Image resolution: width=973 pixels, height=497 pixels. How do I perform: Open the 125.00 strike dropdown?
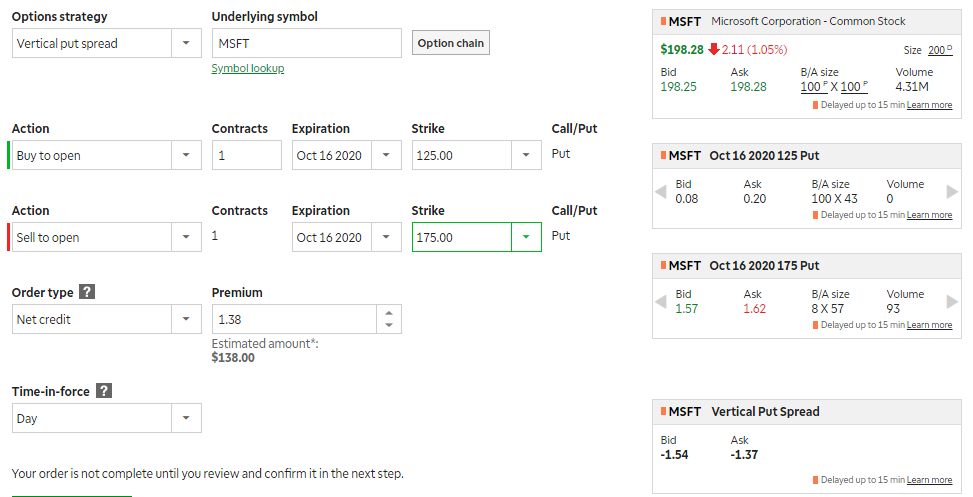[477, 155]
